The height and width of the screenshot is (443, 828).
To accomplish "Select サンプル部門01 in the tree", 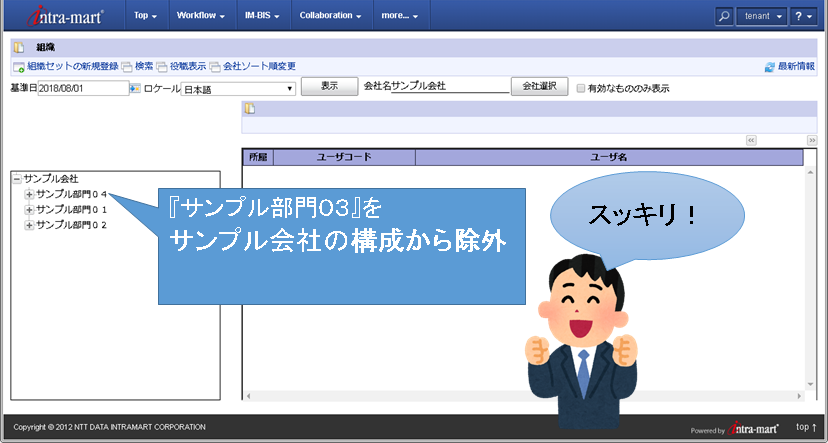I will [71, 210].
